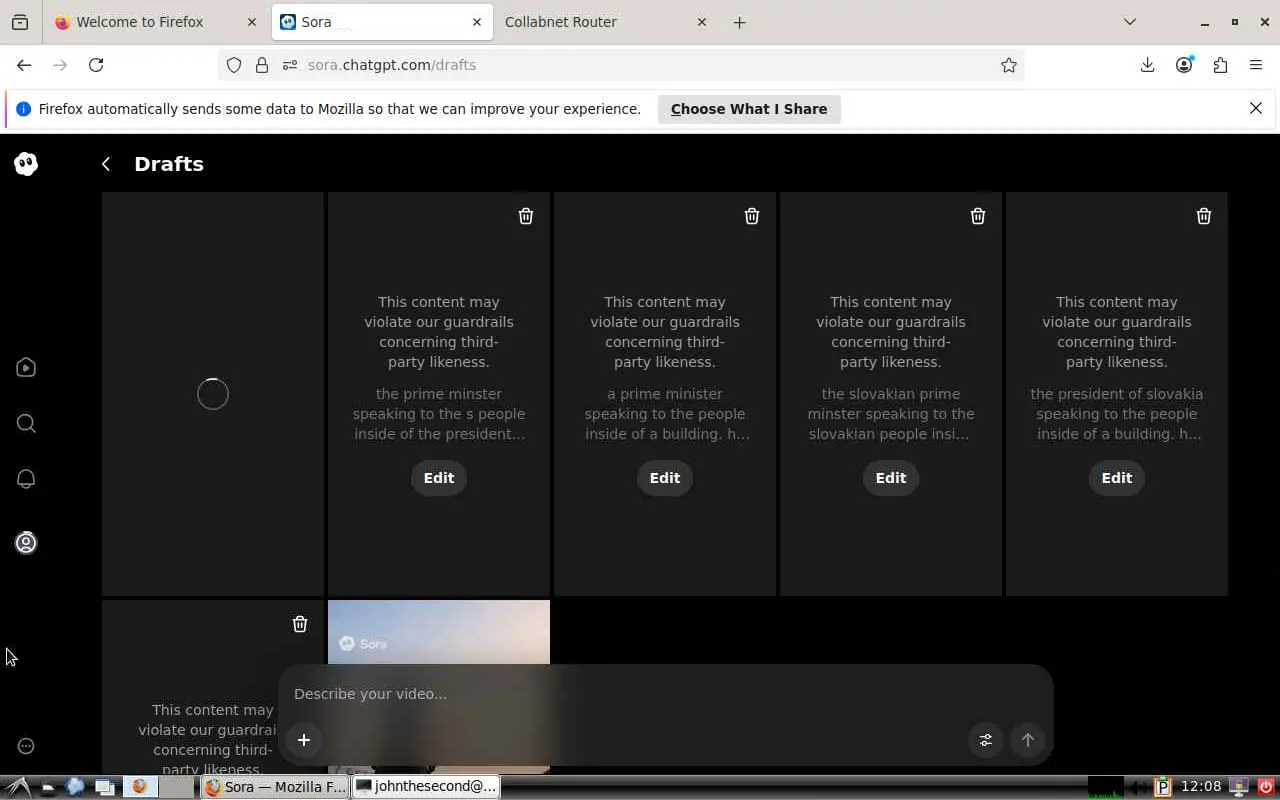The height and width of the screenshot is (800, 1280).
Task: Click the "Drafts" page heading
Action: (169, 164)
